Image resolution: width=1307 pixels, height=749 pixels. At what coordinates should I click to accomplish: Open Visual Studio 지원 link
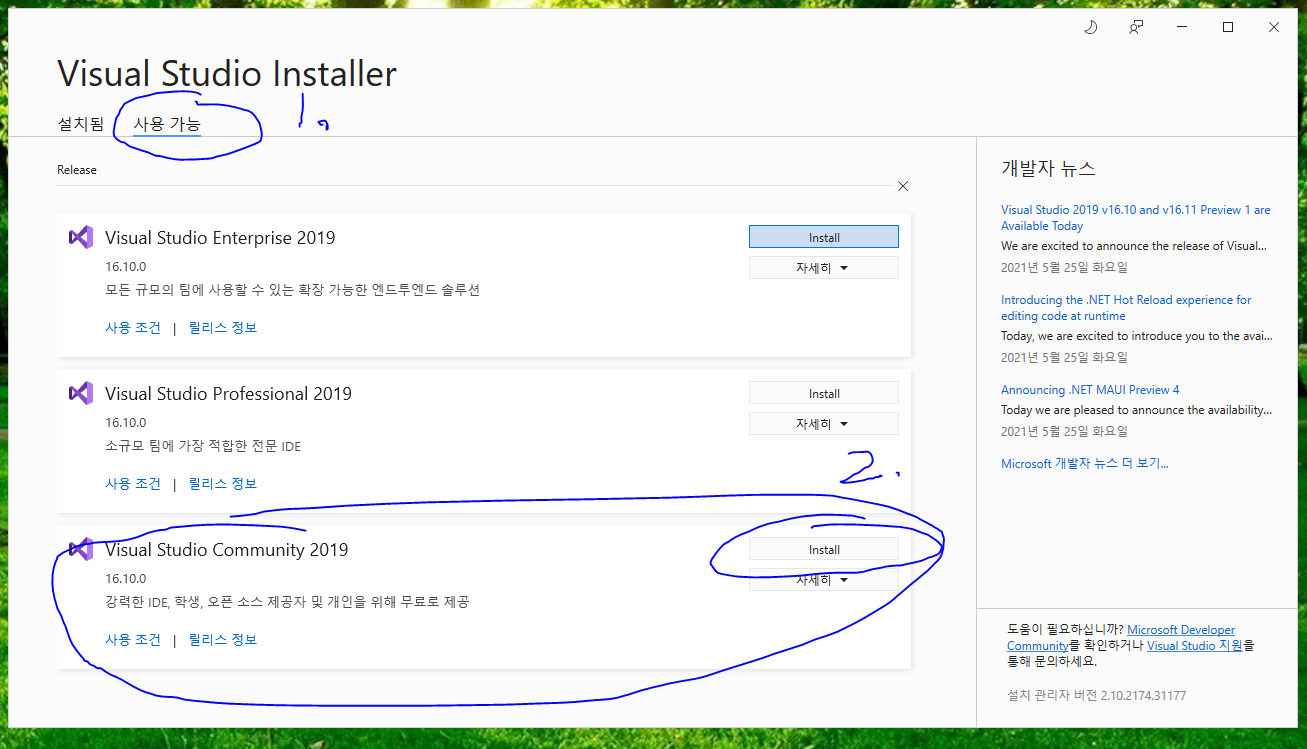pyautogui.click(x=1195, y=646)
